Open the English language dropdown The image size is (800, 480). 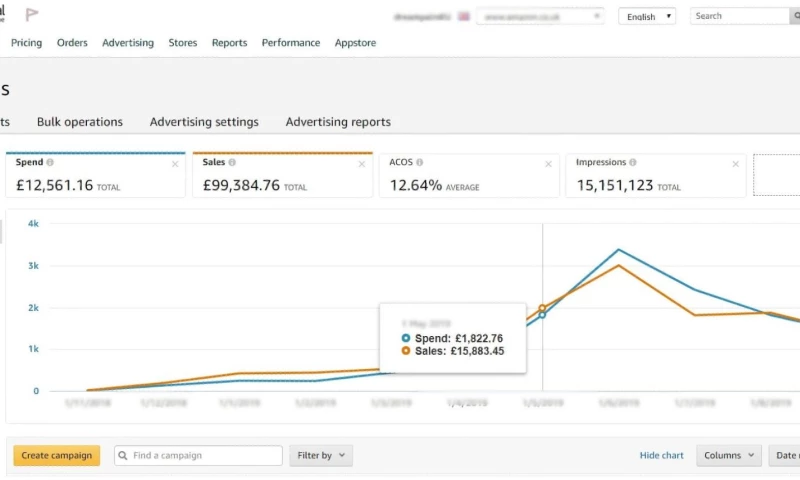(x=647, y=16)
